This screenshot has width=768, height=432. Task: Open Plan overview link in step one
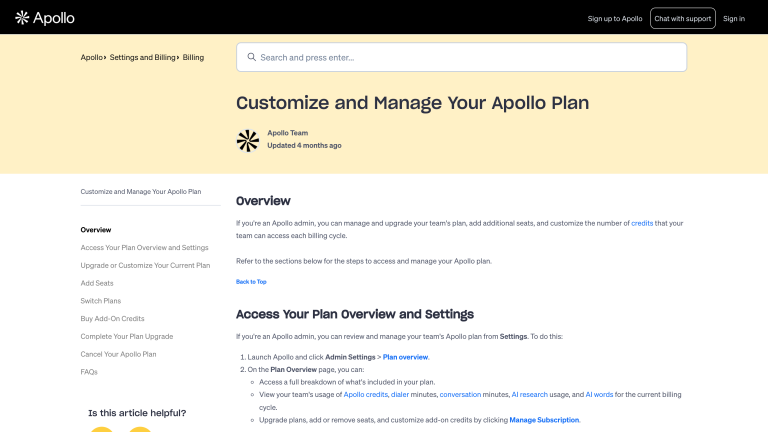[405, 357]
